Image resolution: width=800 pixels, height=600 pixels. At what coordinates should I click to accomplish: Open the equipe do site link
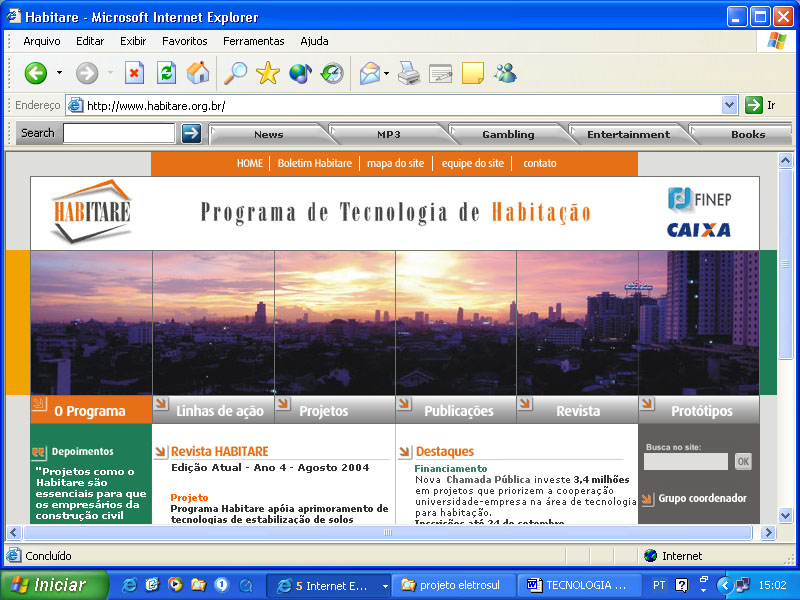472,163
